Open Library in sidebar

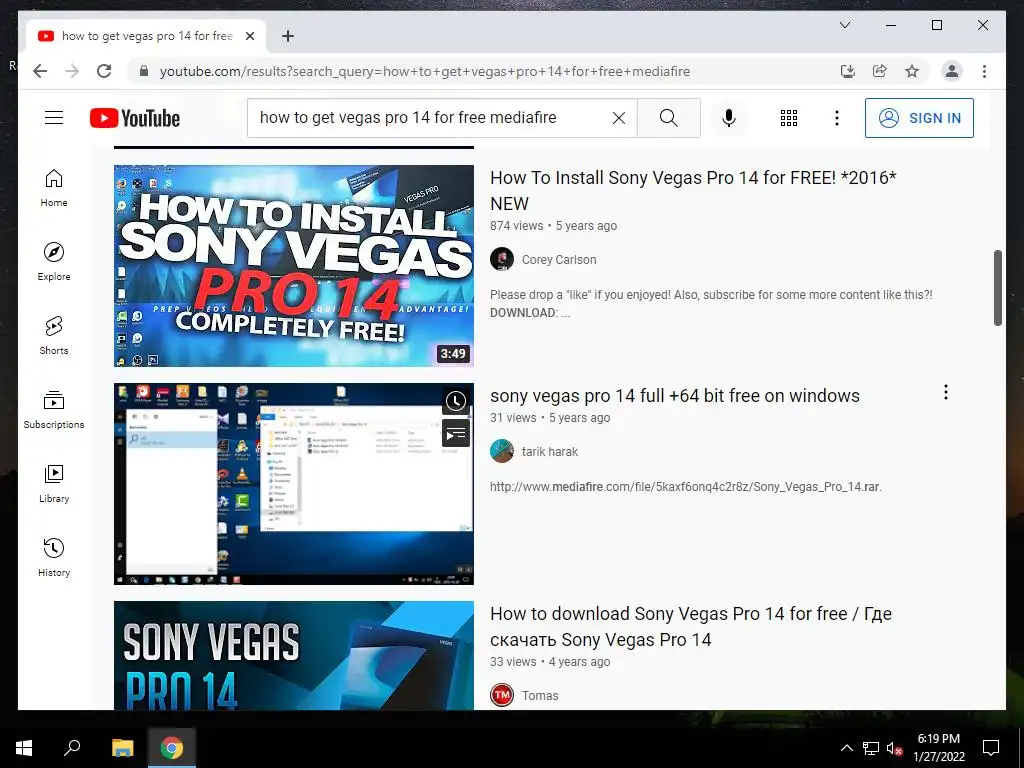(x=54, y=483)
